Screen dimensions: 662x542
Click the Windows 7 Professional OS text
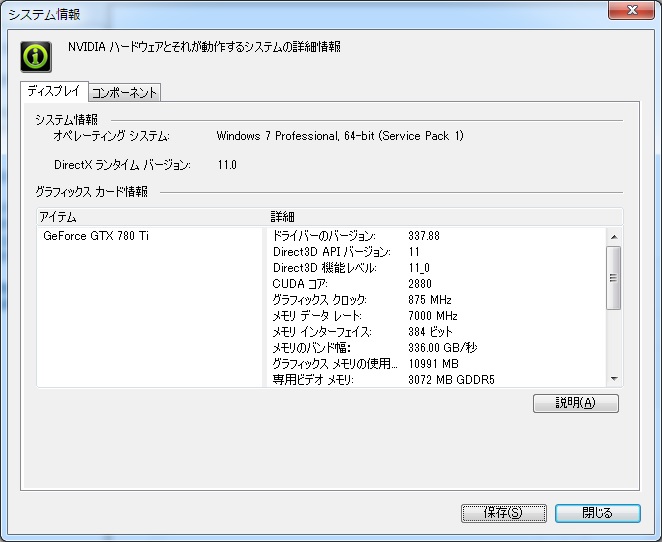(x=340, y=136)
